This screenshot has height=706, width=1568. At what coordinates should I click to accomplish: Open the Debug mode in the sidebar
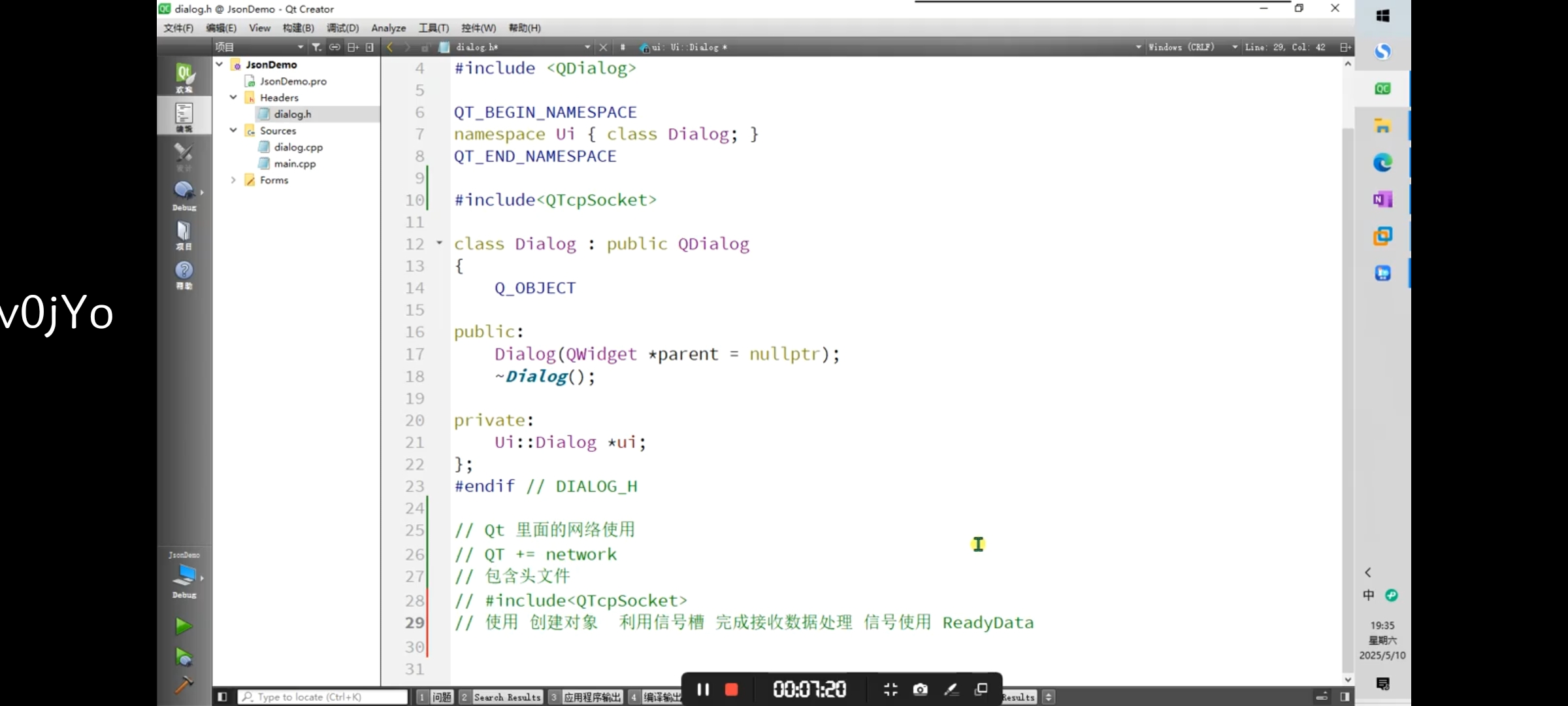(x=184, y=195)
